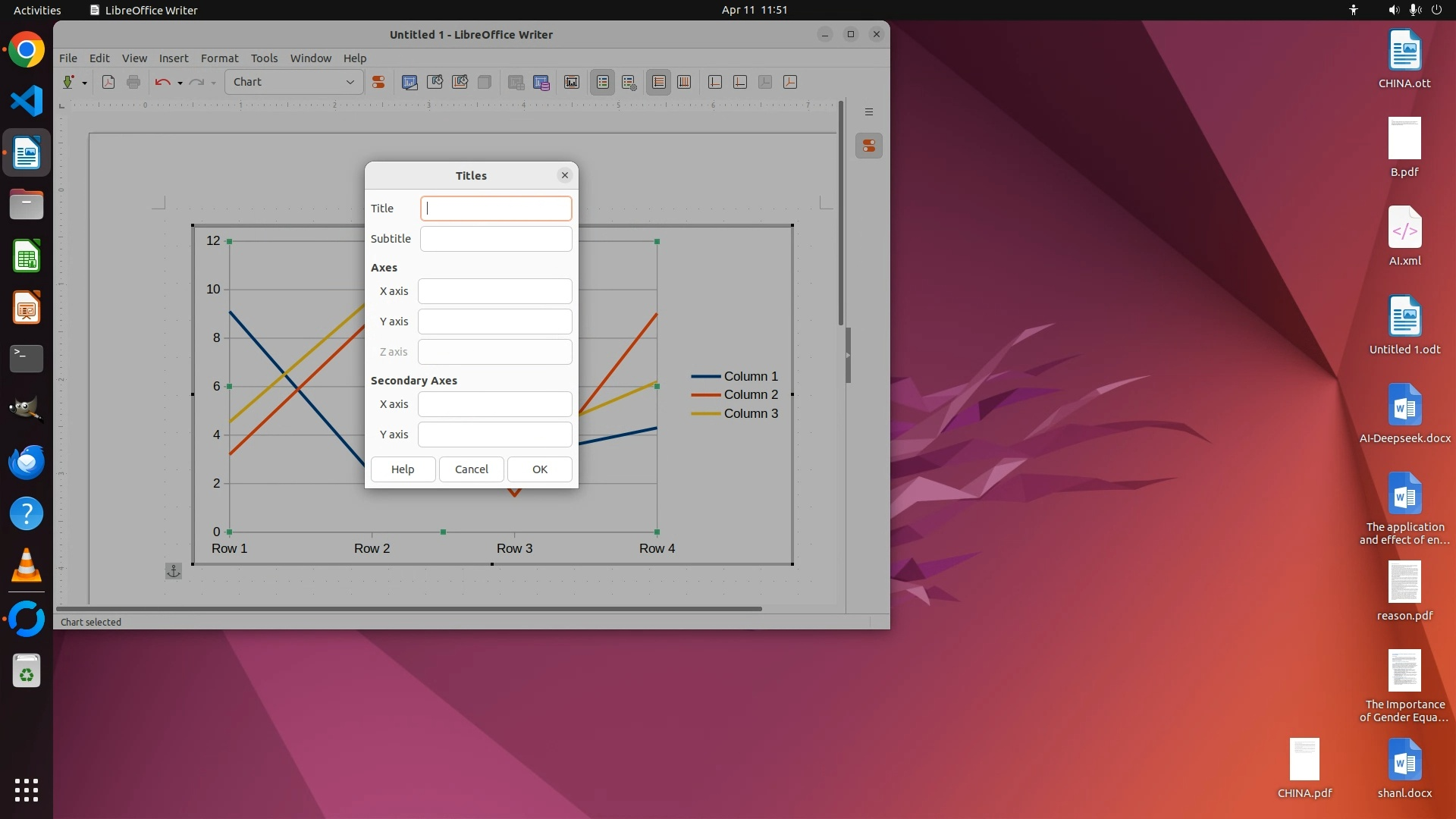Expand the Save button dropdown arrow
This screenshot has width=1456, height=819.
84,83
